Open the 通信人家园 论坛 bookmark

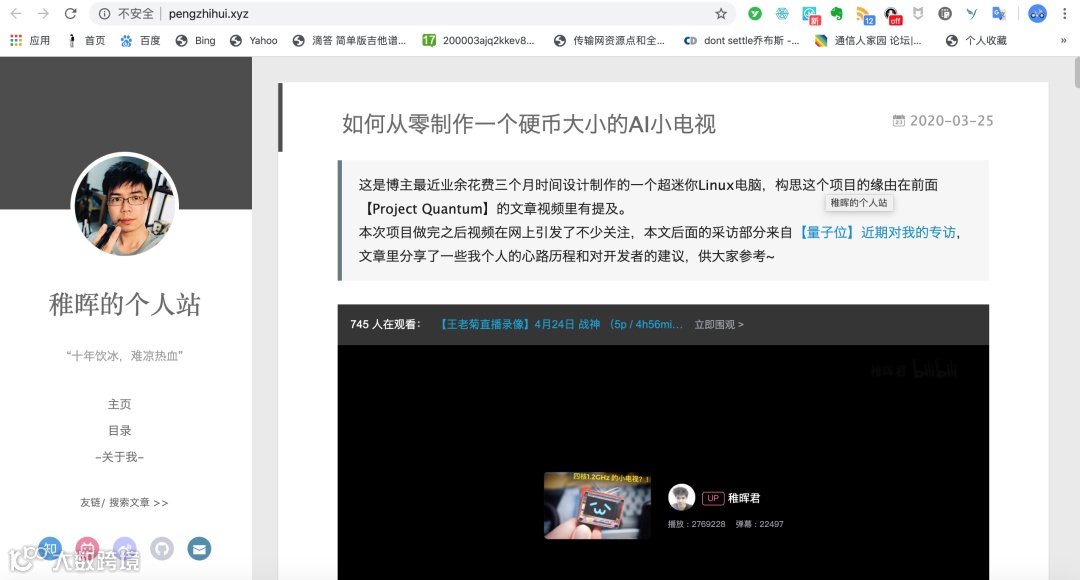(x=868, y=41)
